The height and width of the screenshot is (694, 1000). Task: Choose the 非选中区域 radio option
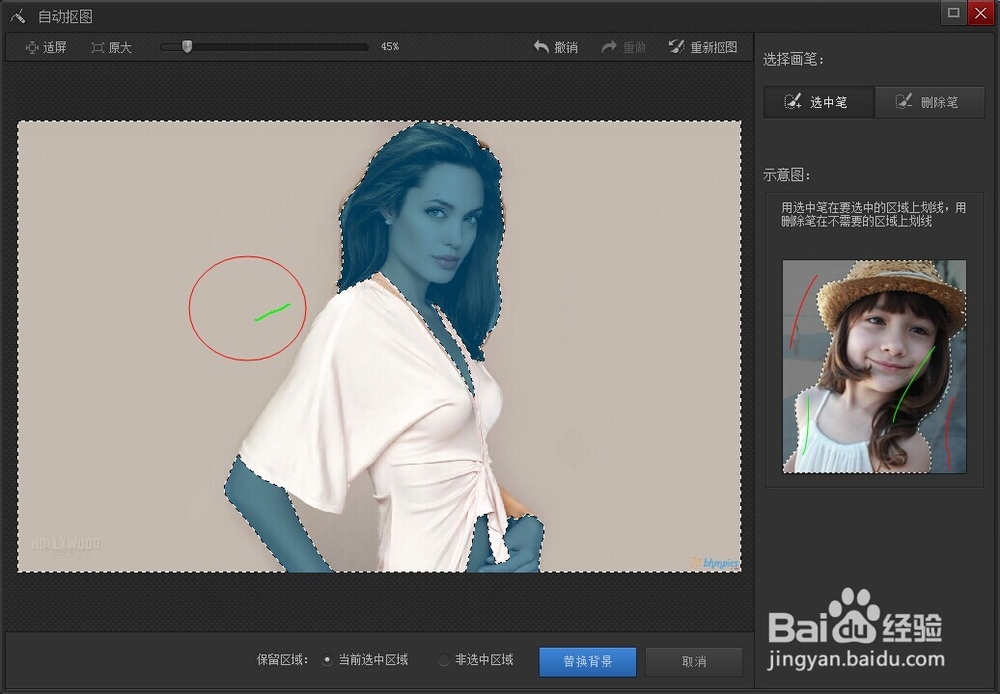pyautogui.click(x=443, y=660)
